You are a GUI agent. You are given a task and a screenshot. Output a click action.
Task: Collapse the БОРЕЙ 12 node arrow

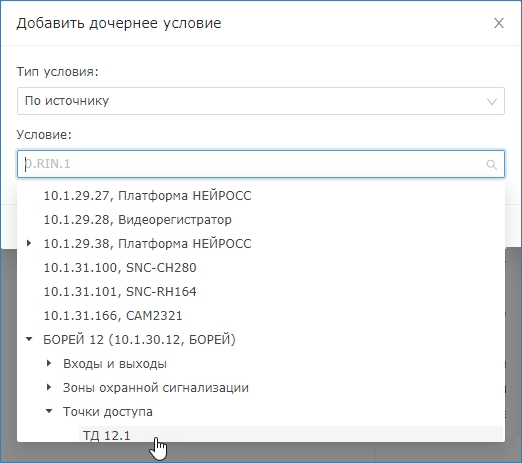click(29, 339)
